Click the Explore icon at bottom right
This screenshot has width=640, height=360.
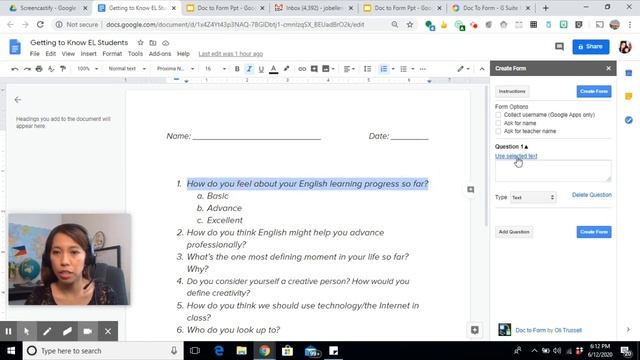[x=474, y=330]
